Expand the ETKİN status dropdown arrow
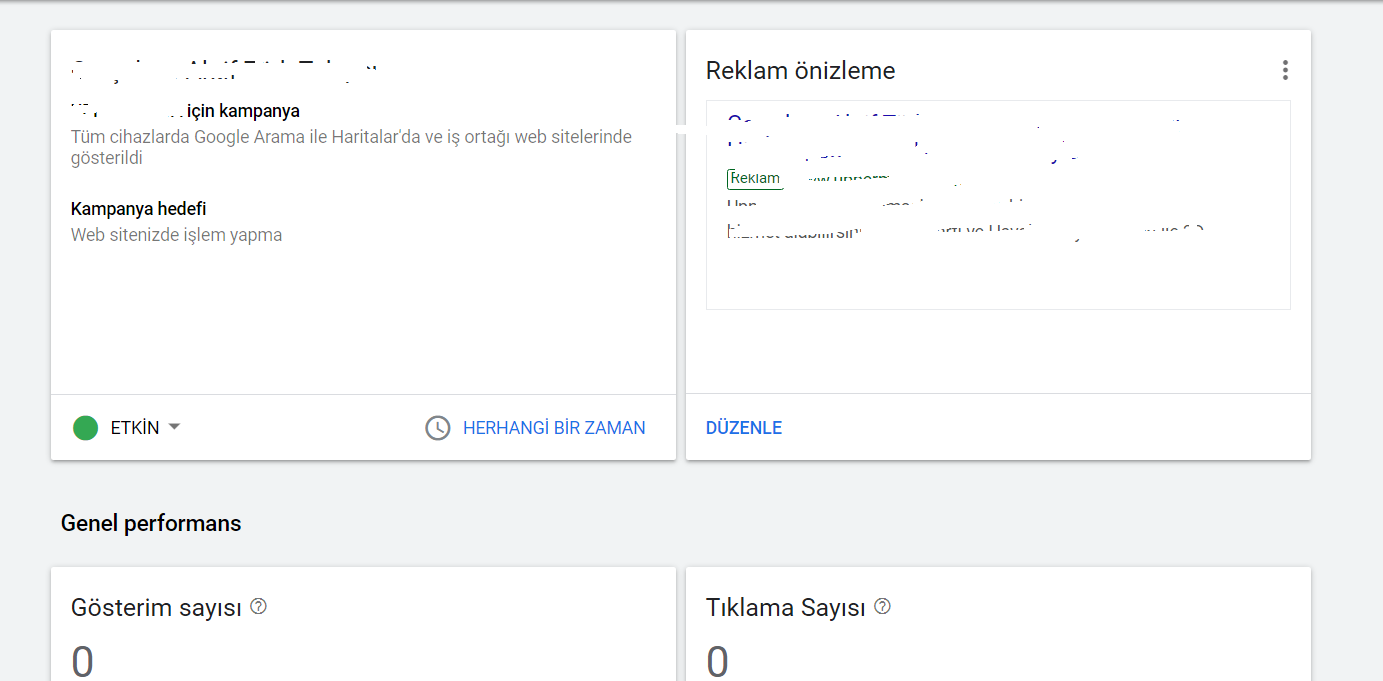Viewport: 1383px width, 681px height. (x=174, y=427)
